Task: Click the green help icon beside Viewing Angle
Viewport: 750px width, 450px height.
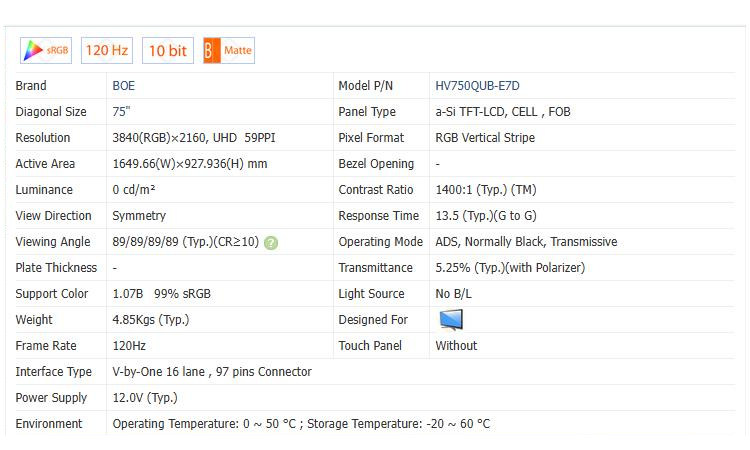Action: [x=271, y=243]
